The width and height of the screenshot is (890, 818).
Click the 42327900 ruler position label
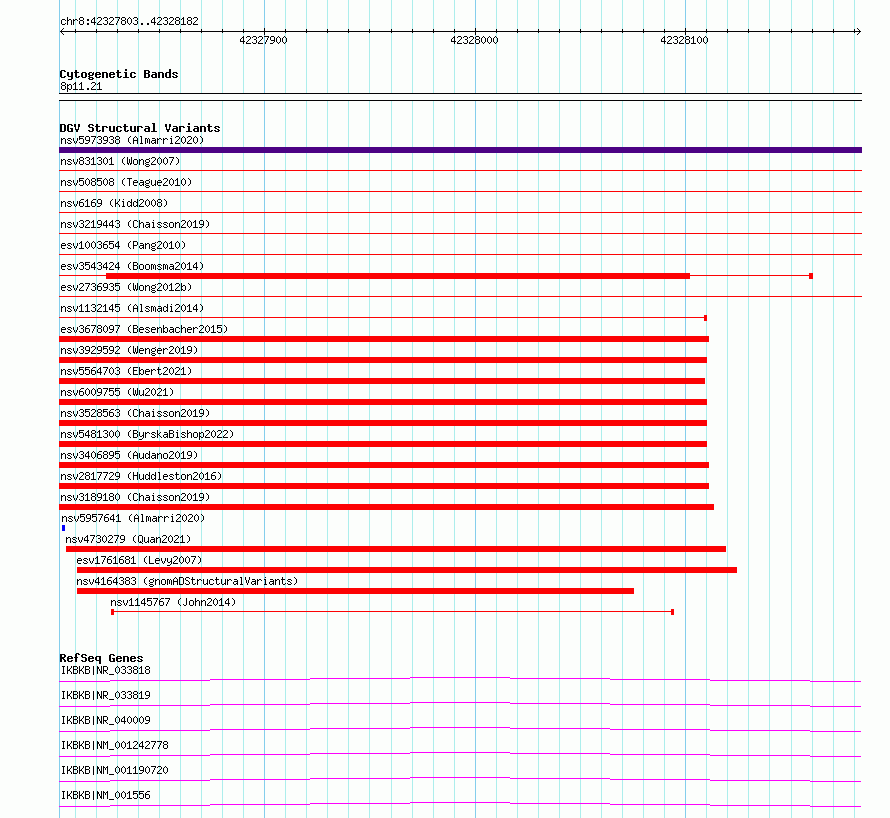(x=263, y=40)
